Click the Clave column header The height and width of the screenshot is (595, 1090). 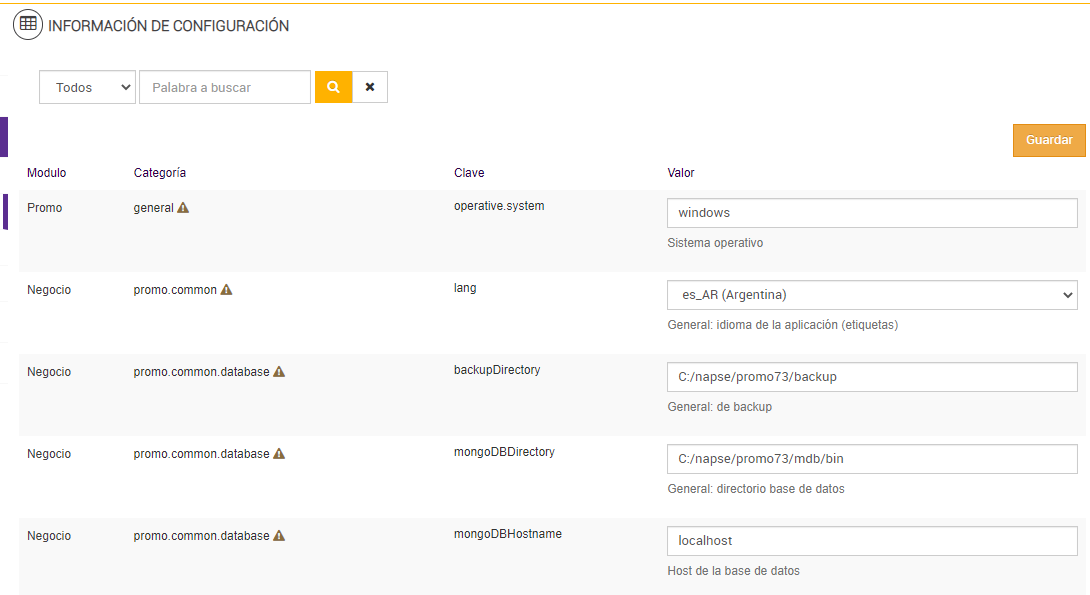point(469,173)
